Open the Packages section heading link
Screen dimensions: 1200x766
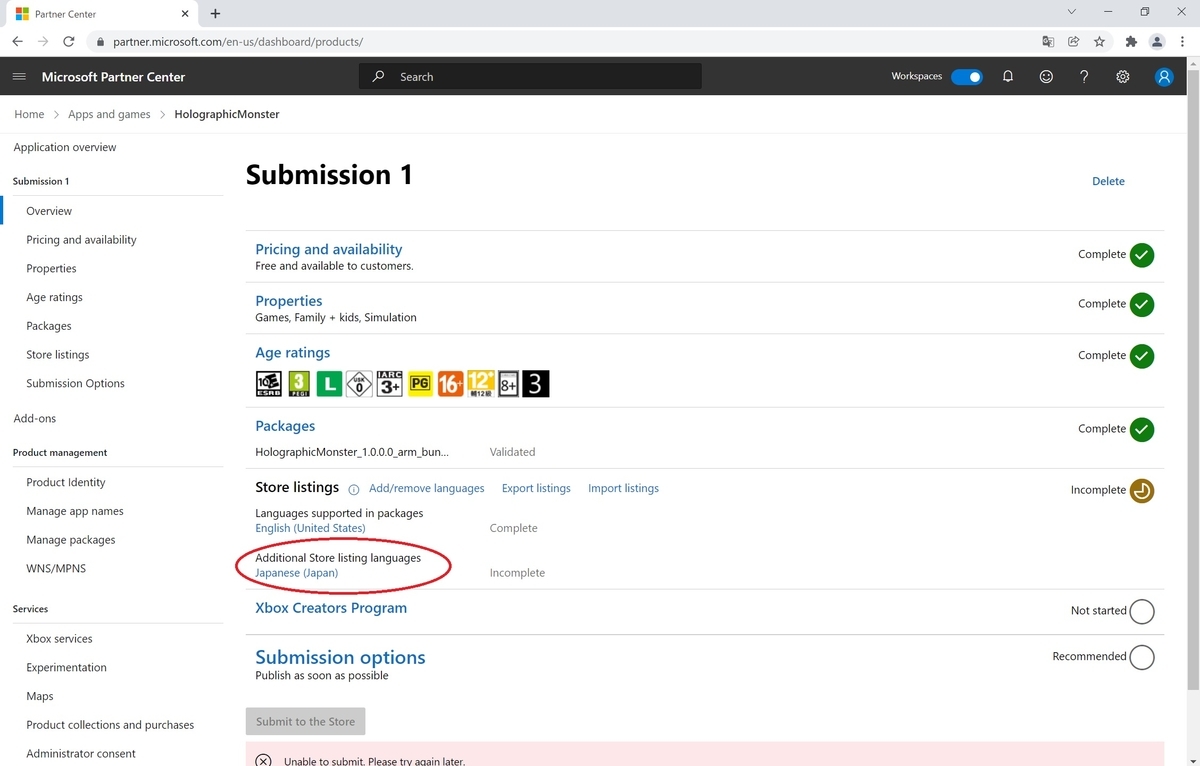click(285, 426)
